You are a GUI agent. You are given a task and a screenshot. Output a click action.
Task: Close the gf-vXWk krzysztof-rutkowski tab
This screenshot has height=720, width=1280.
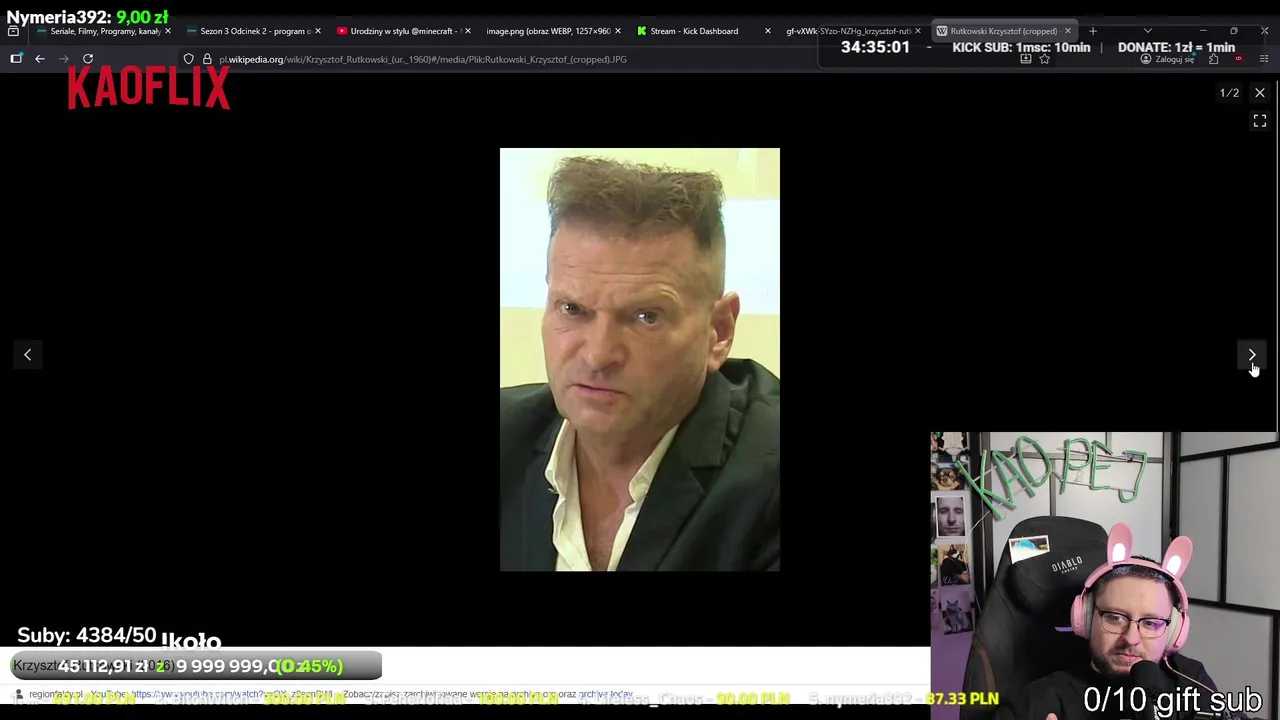coord(917,31)
